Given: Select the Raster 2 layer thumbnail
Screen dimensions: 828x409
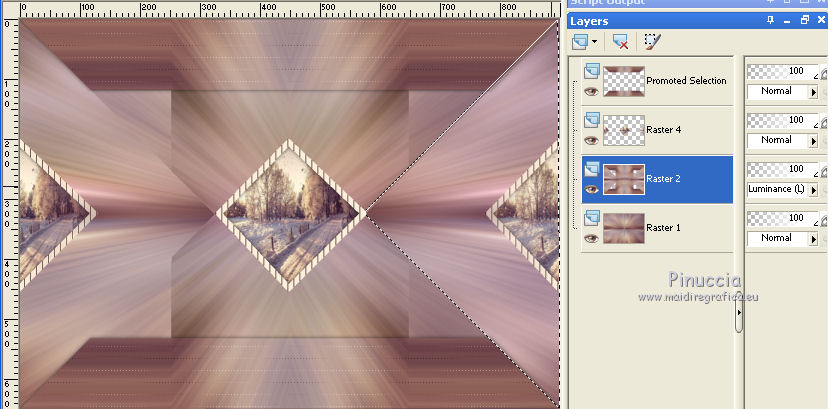Looking at the screenshot, I should coord(624,179).
